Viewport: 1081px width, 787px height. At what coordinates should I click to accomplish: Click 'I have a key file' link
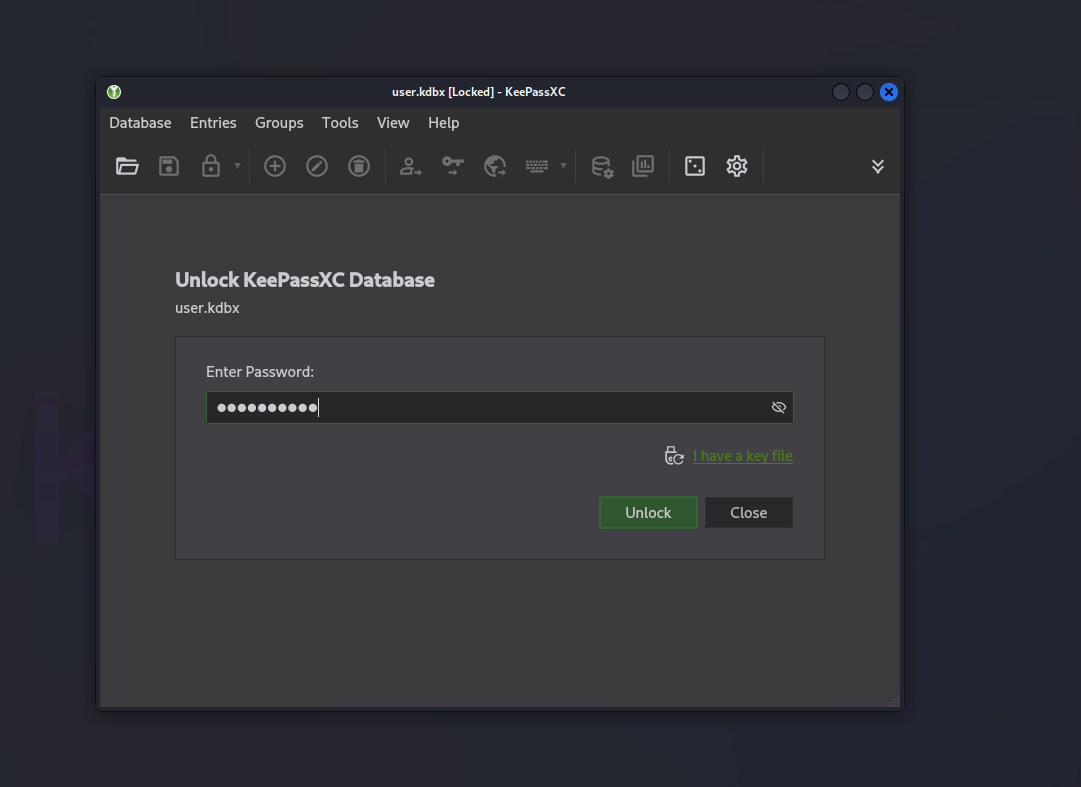[742, 456]
